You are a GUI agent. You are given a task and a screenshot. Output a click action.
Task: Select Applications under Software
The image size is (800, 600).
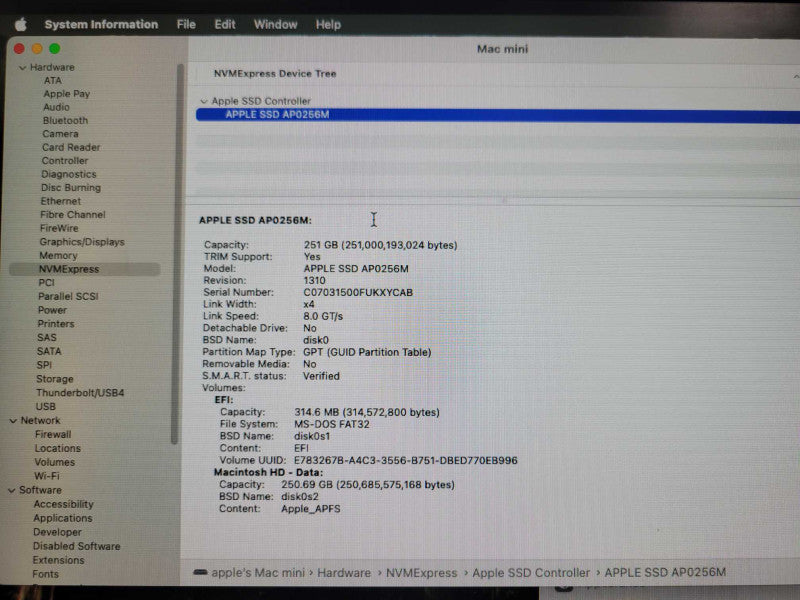point(63,518)
